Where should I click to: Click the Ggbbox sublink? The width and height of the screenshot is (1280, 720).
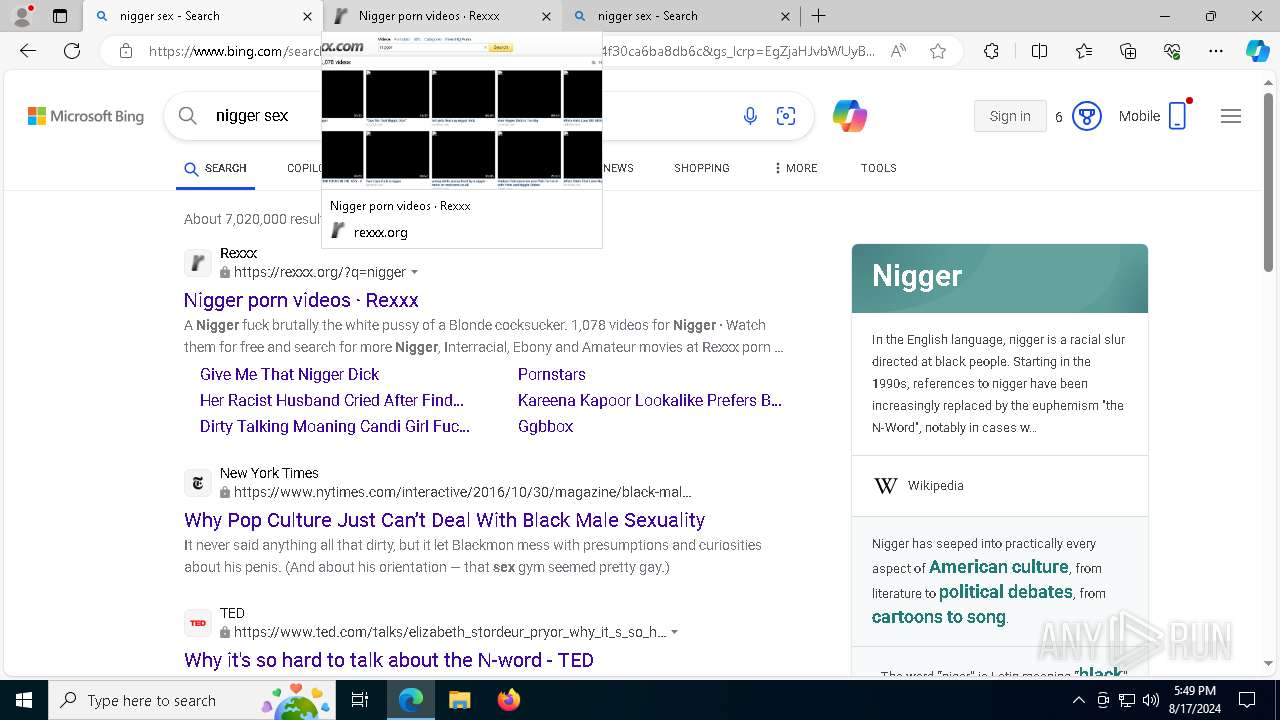[545, 426]
